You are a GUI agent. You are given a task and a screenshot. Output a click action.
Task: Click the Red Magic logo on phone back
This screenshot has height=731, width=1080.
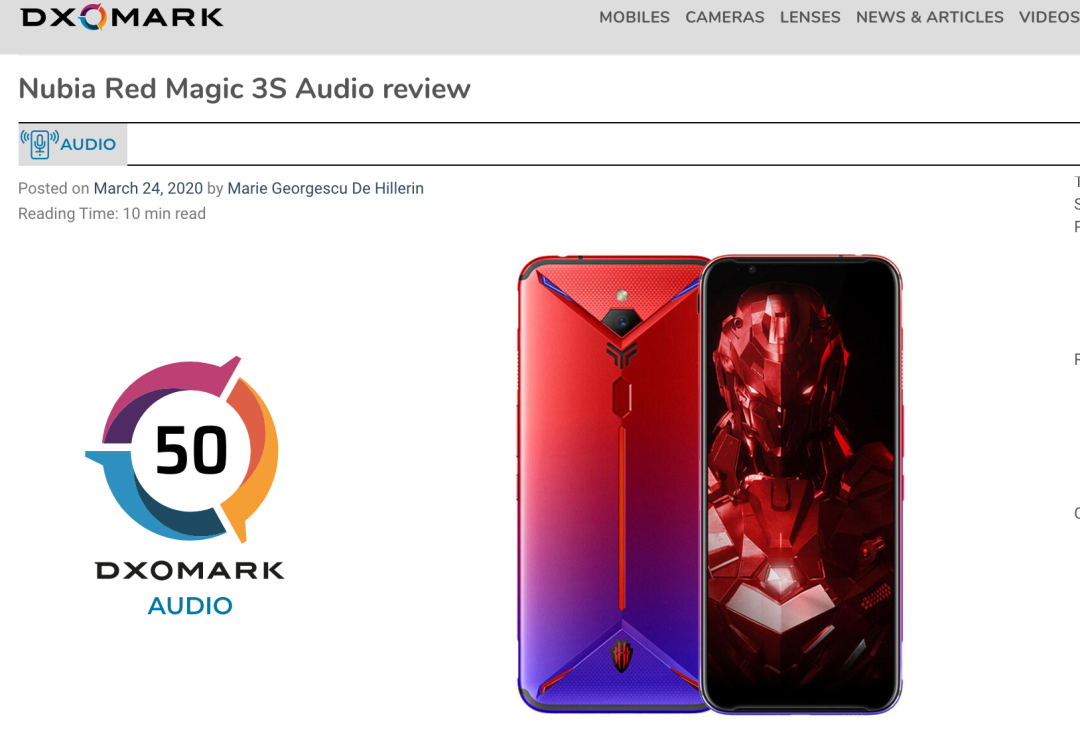(x=621, y=655)
